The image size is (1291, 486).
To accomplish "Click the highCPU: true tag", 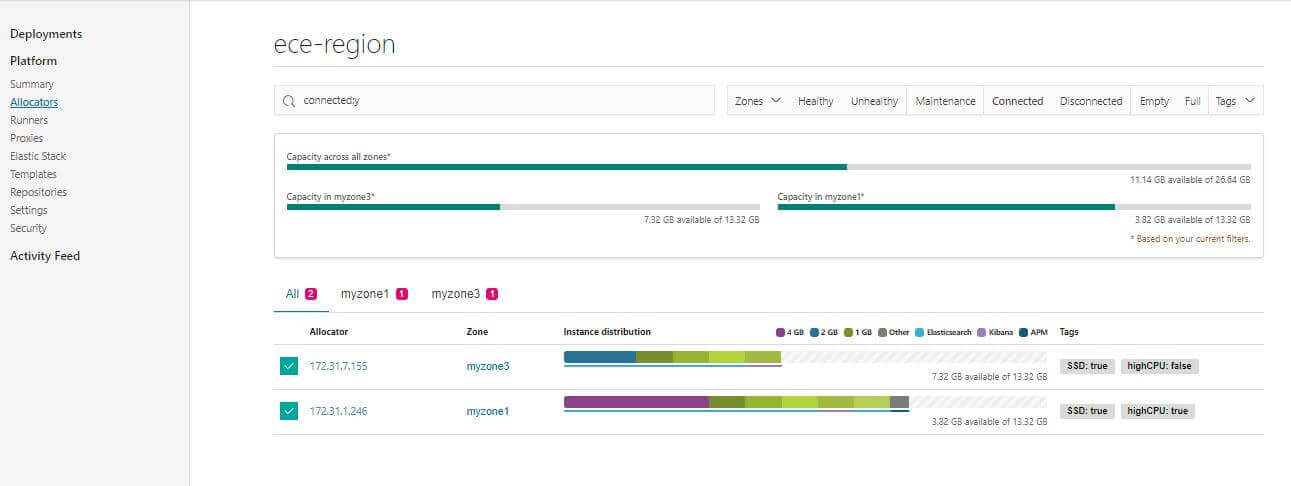I will [x=1158, y=411].
